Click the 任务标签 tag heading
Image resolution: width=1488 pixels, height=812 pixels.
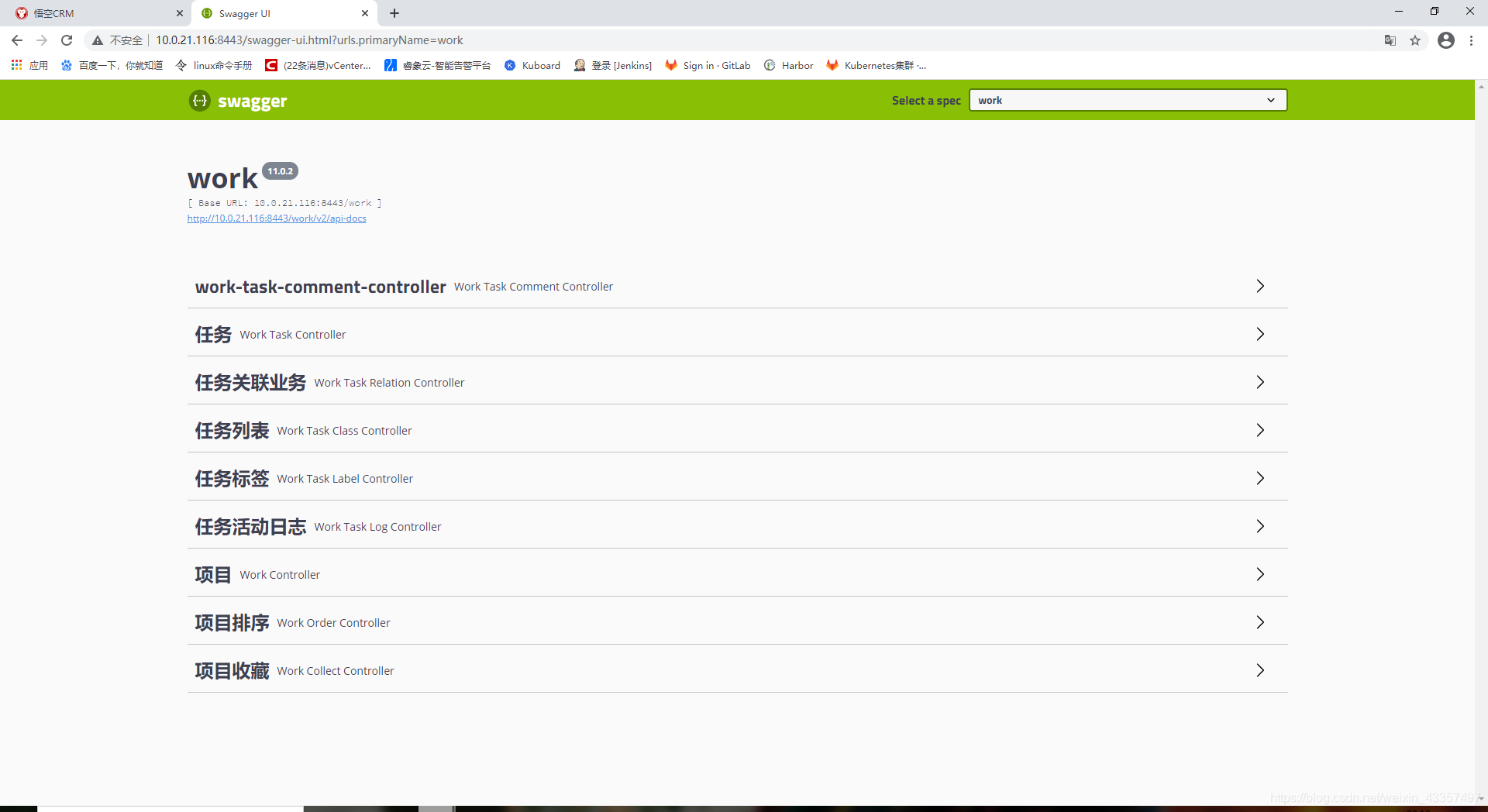coord(232,479)
